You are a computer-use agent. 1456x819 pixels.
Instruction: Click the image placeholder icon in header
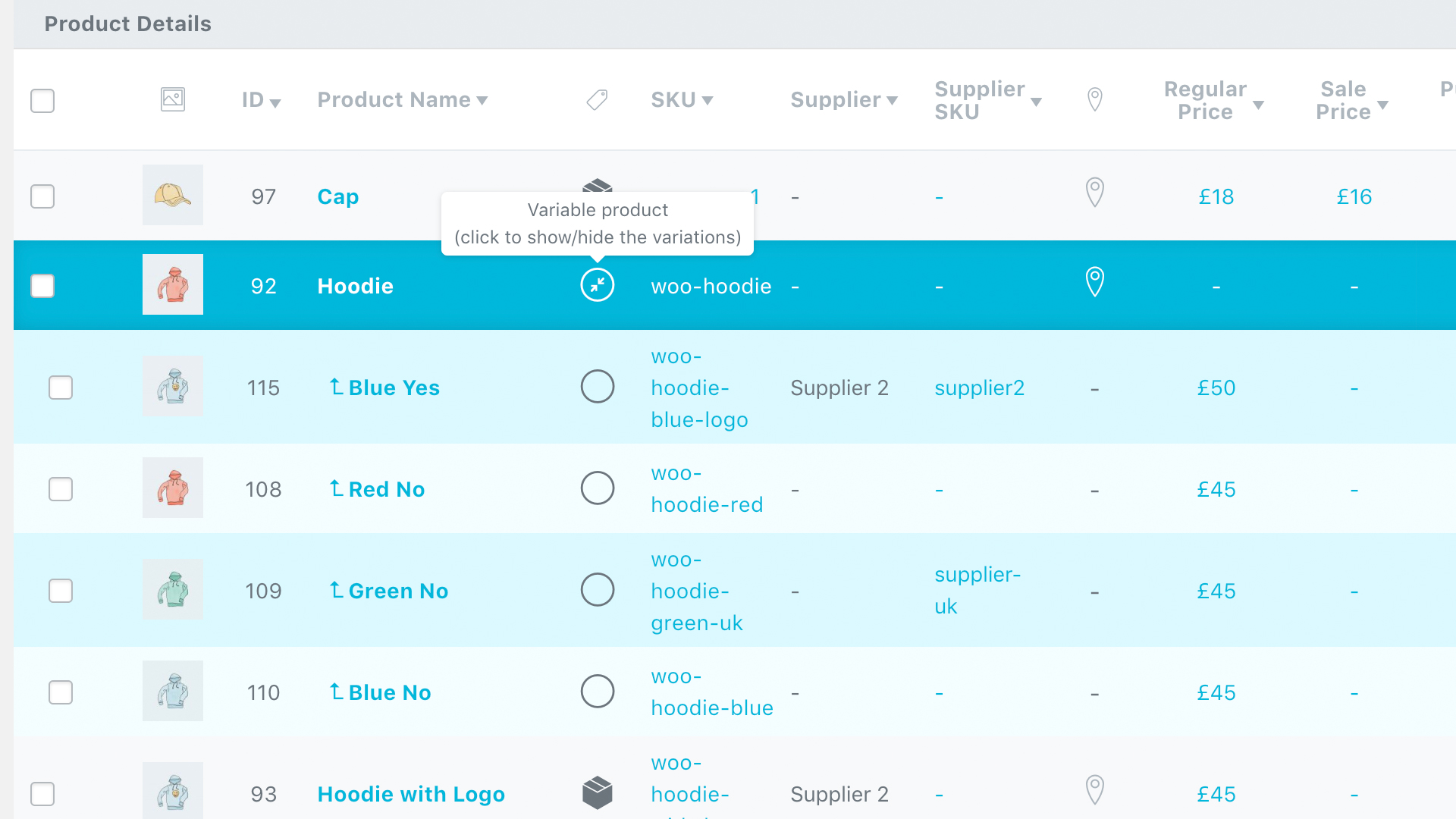(172, 99)
